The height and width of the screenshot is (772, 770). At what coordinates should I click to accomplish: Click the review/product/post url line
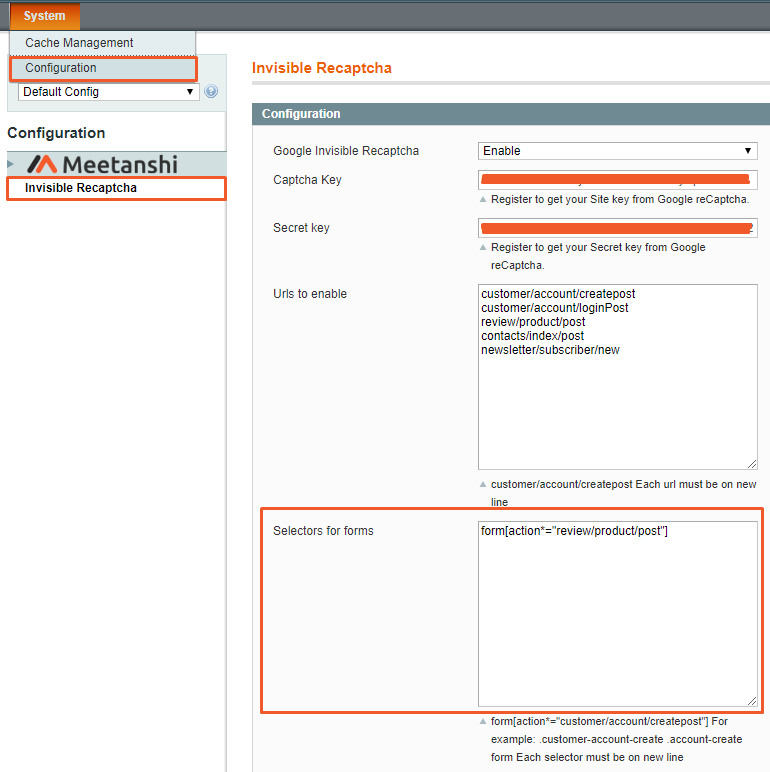[x=533, y=322]
